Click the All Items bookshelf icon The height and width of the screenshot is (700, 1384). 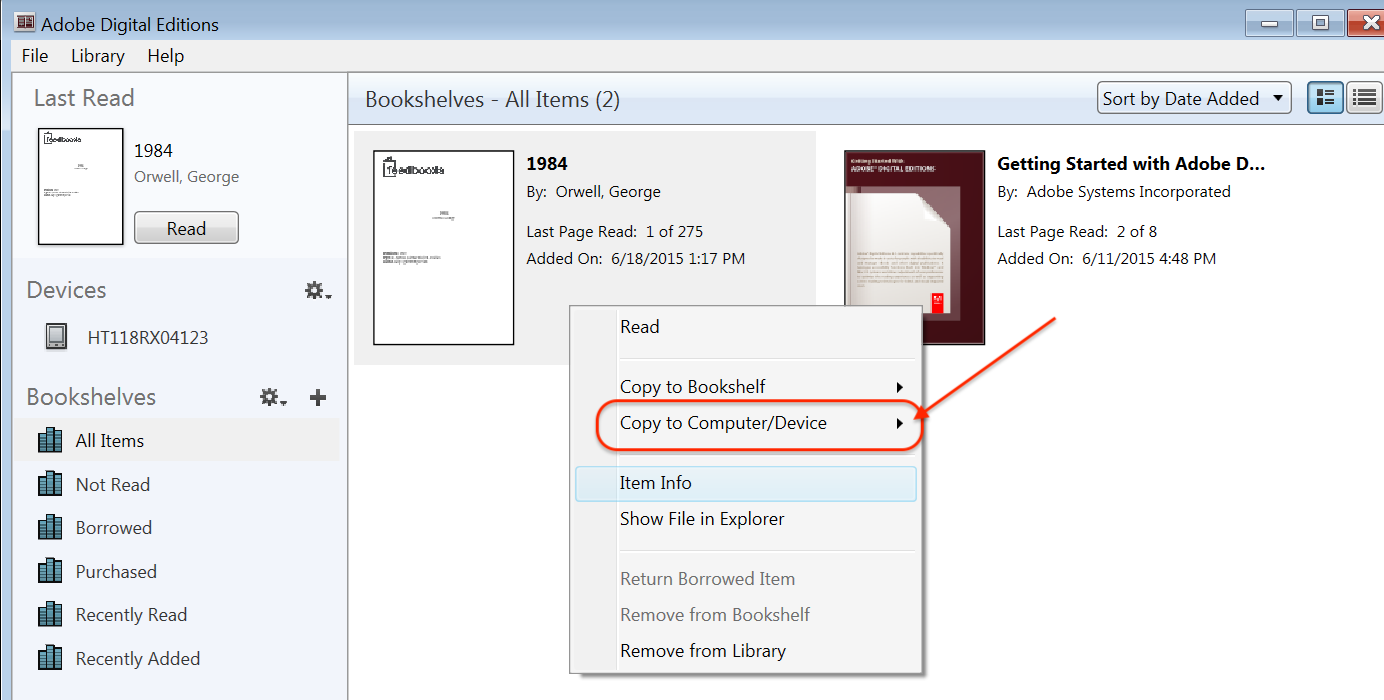tap(50, 441)
